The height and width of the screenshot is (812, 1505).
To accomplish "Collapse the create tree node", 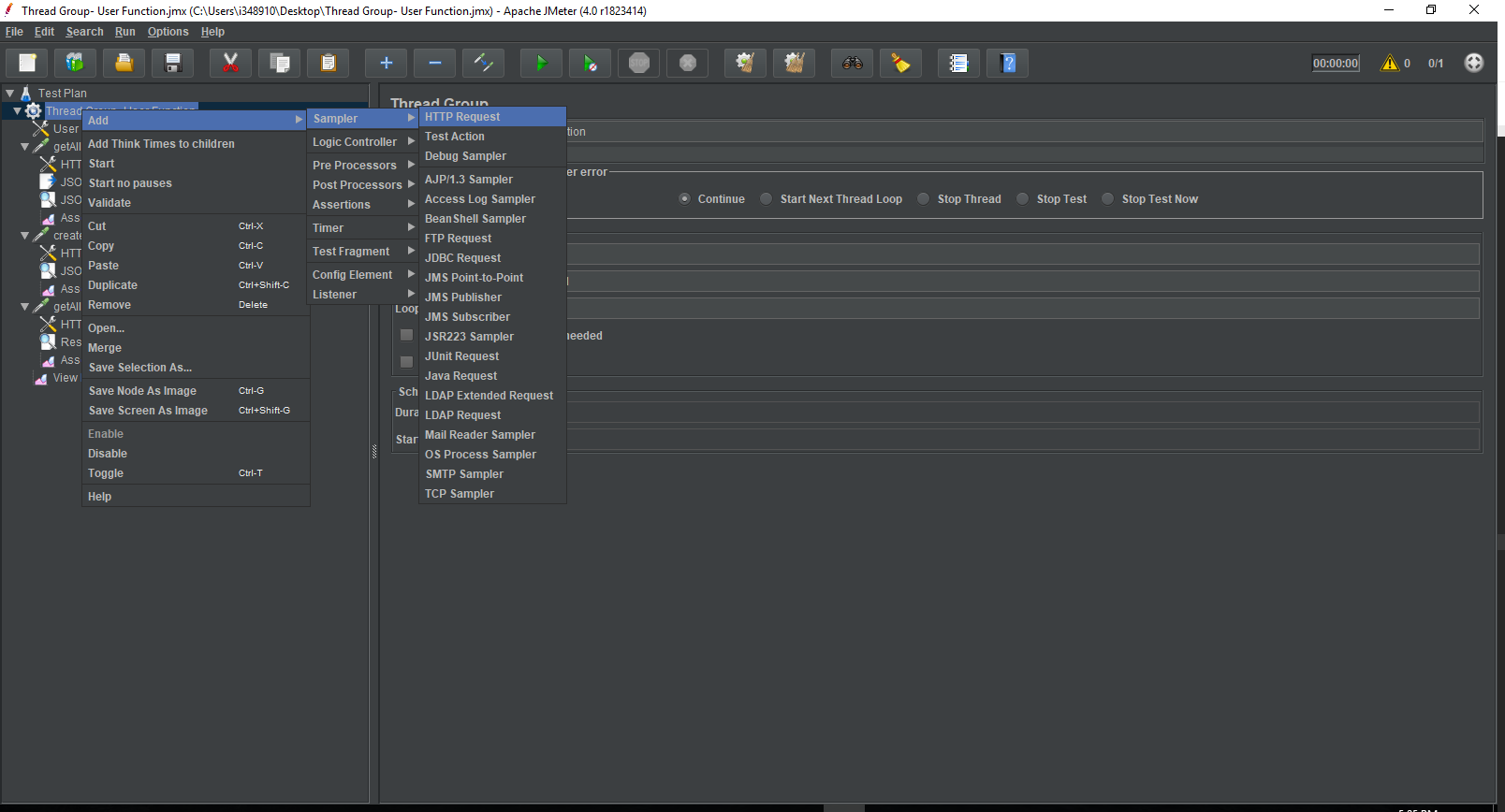I will [x=24, y=236].
